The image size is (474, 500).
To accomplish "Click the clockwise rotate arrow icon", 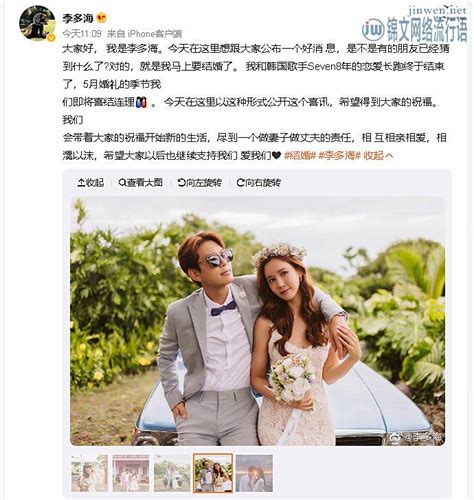I will point(240,182).
